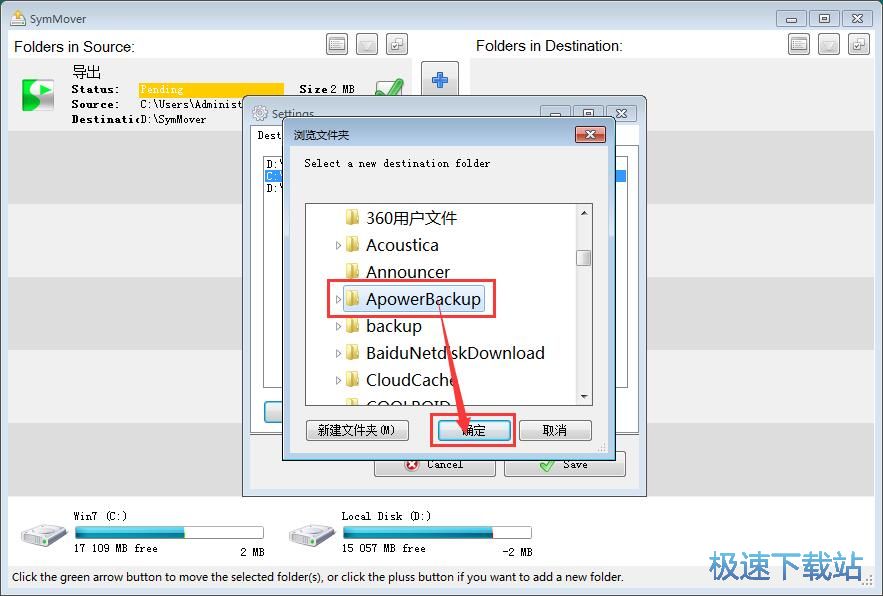
Task: Close the SymMover main window
Action: [857, 19]
